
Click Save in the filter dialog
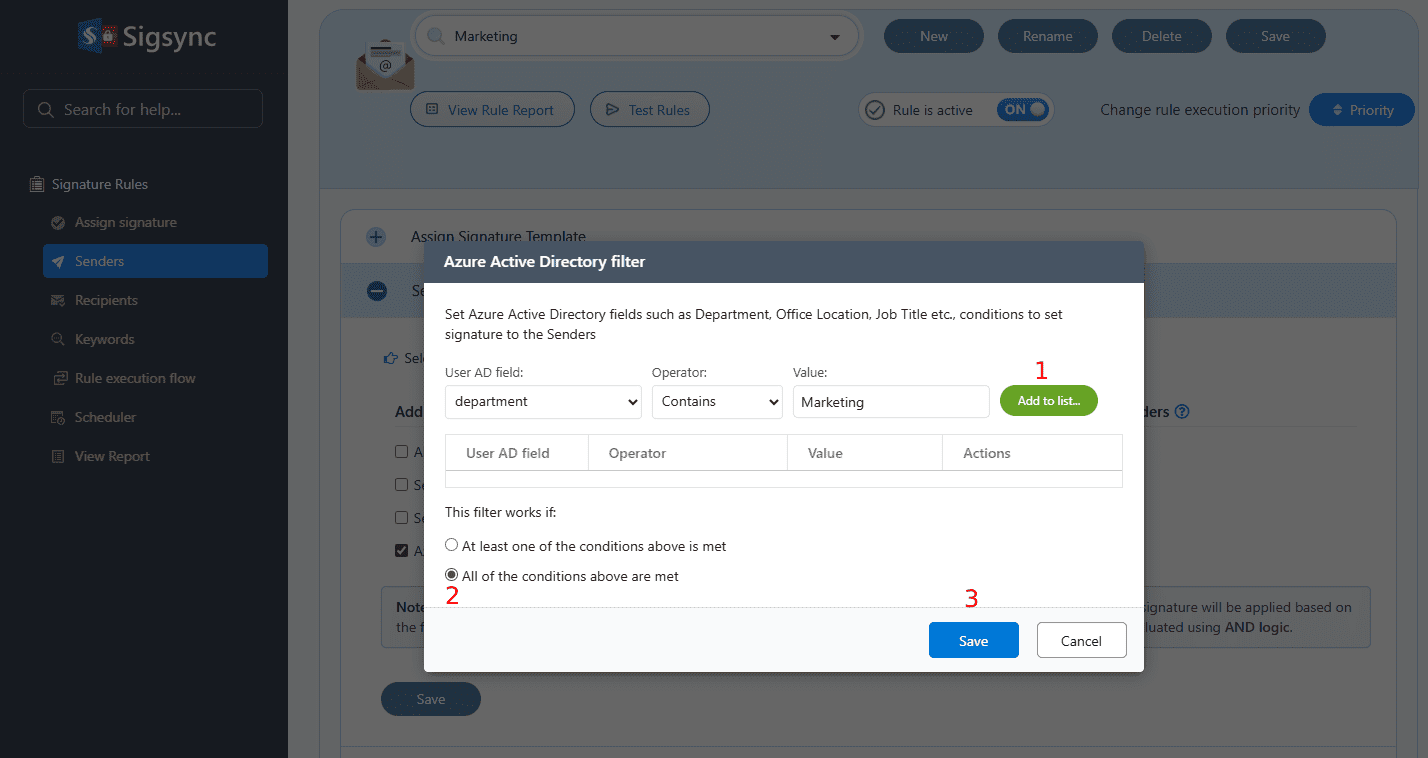[x=973, y=641]
